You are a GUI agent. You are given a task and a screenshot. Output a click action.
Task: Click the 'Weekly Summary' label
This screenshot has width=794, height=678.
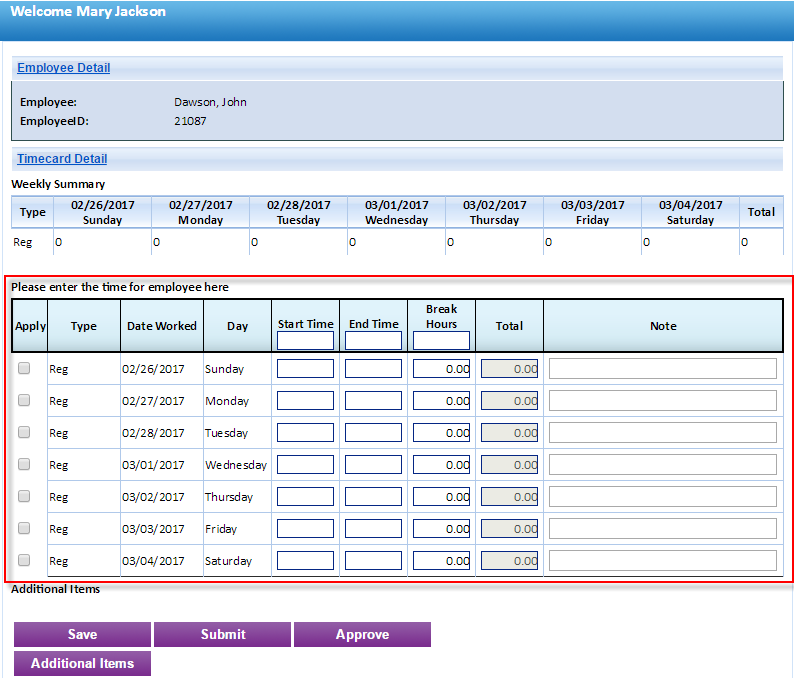click(x=58, y=184)
